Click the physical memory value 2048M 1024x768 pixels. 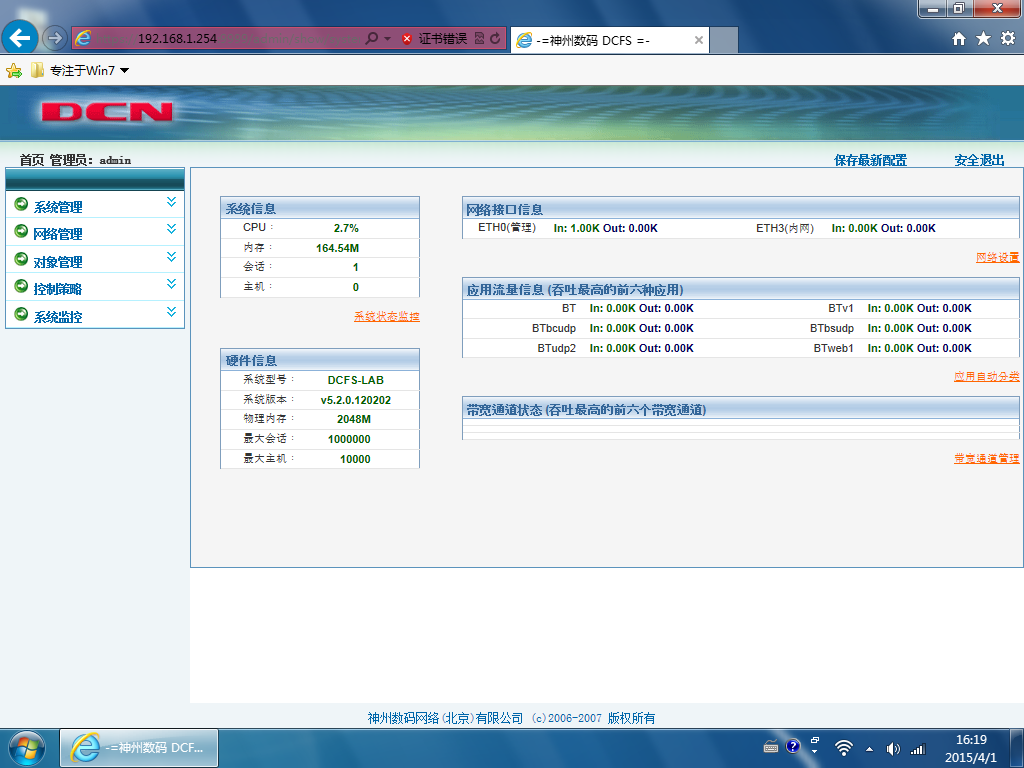click(x=354, y=419)
